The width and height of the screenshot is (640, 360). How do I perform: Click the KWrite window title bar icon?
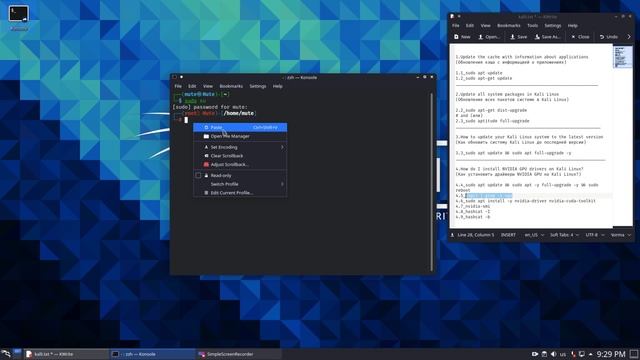[452, 16]
